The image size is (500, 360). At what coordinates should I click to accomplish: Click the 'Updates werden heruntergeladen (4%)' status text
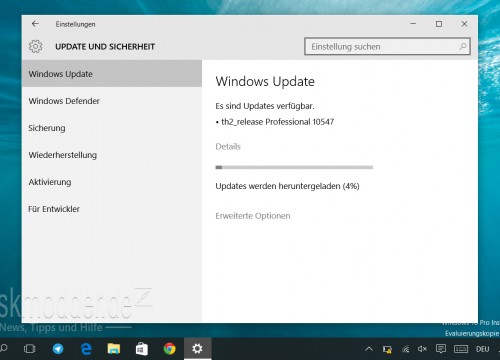[x=287, y=186]
